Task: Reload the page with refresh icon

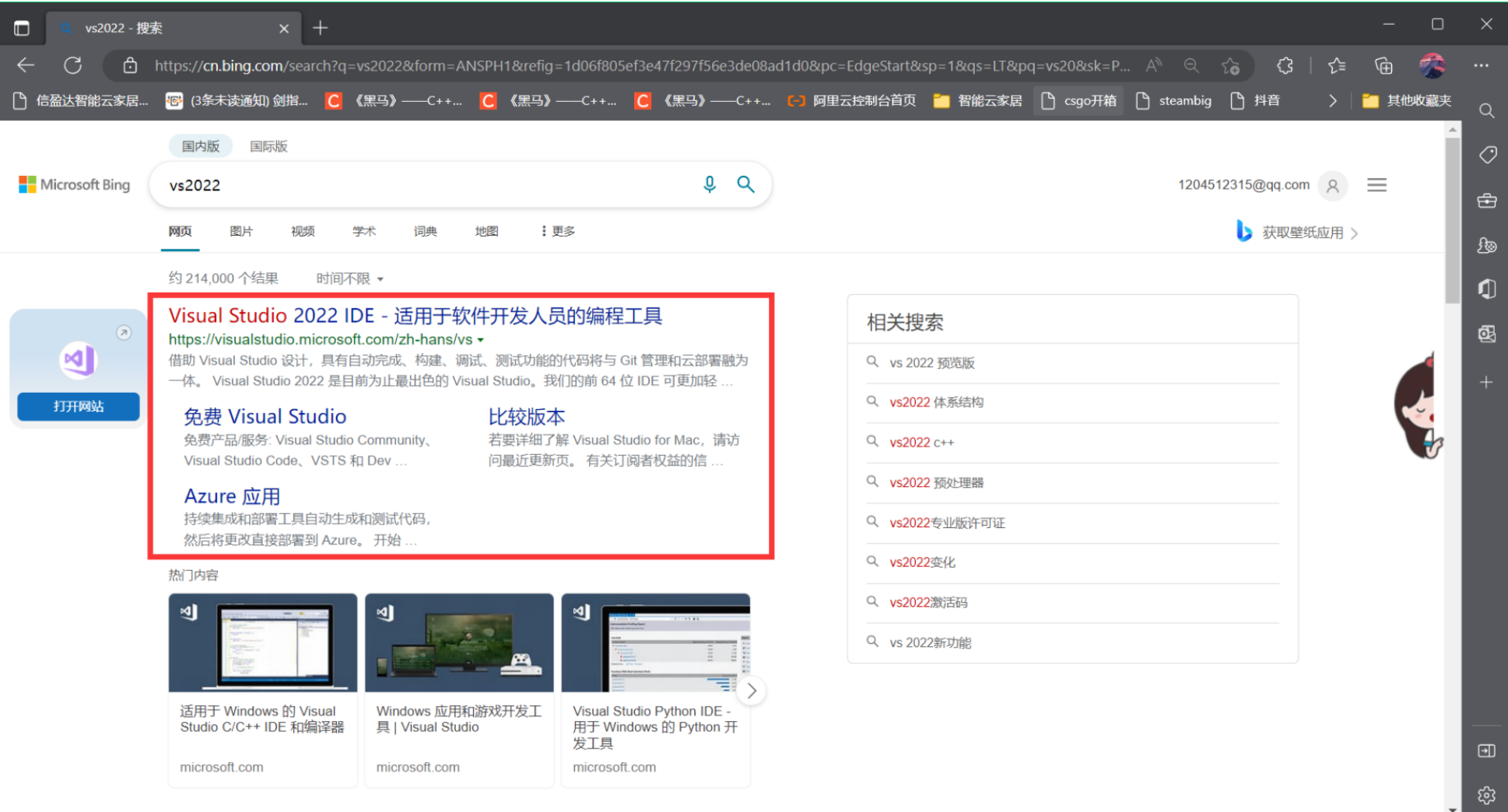Action: coord(73,65)
